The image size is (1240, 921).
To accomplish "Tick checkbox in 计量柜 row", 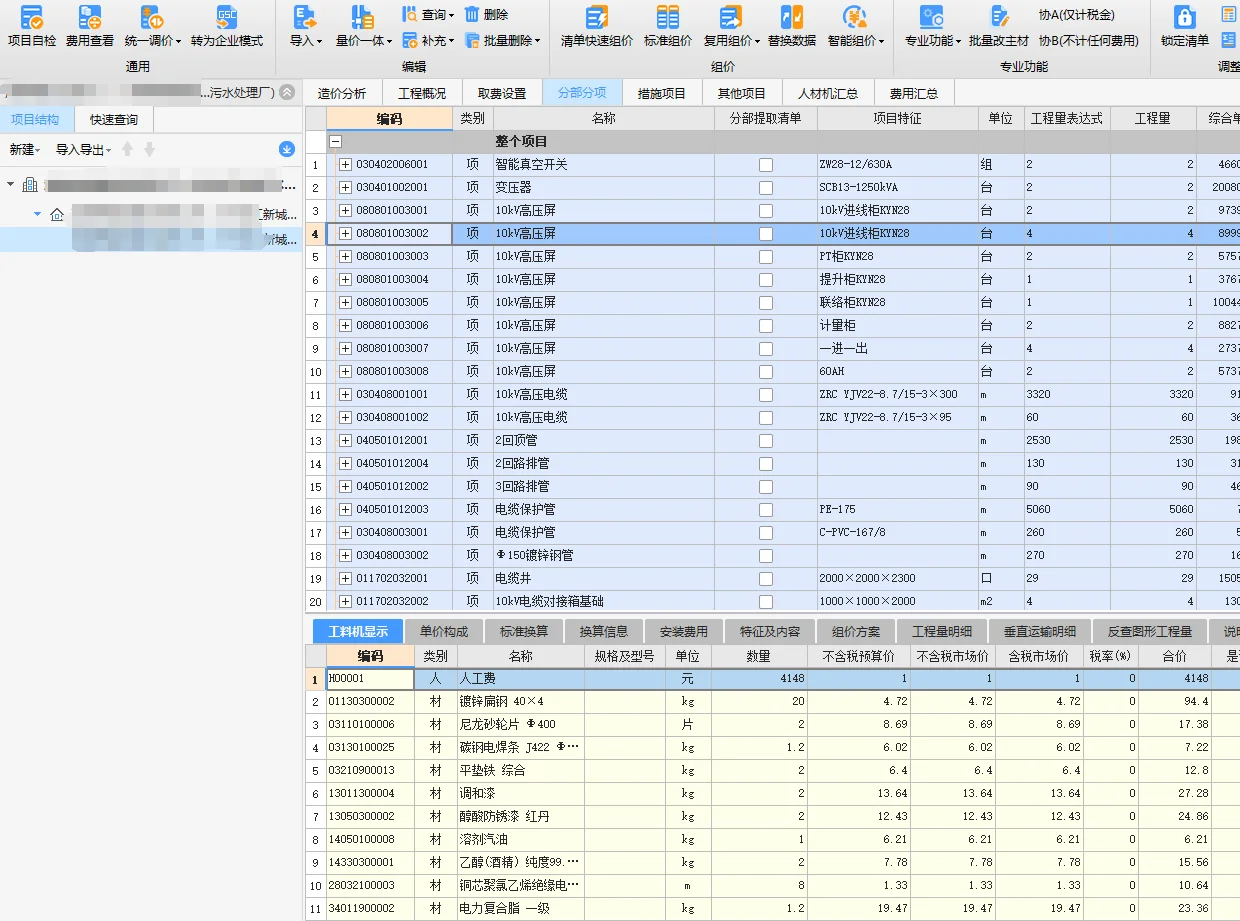I will point(766,326).
